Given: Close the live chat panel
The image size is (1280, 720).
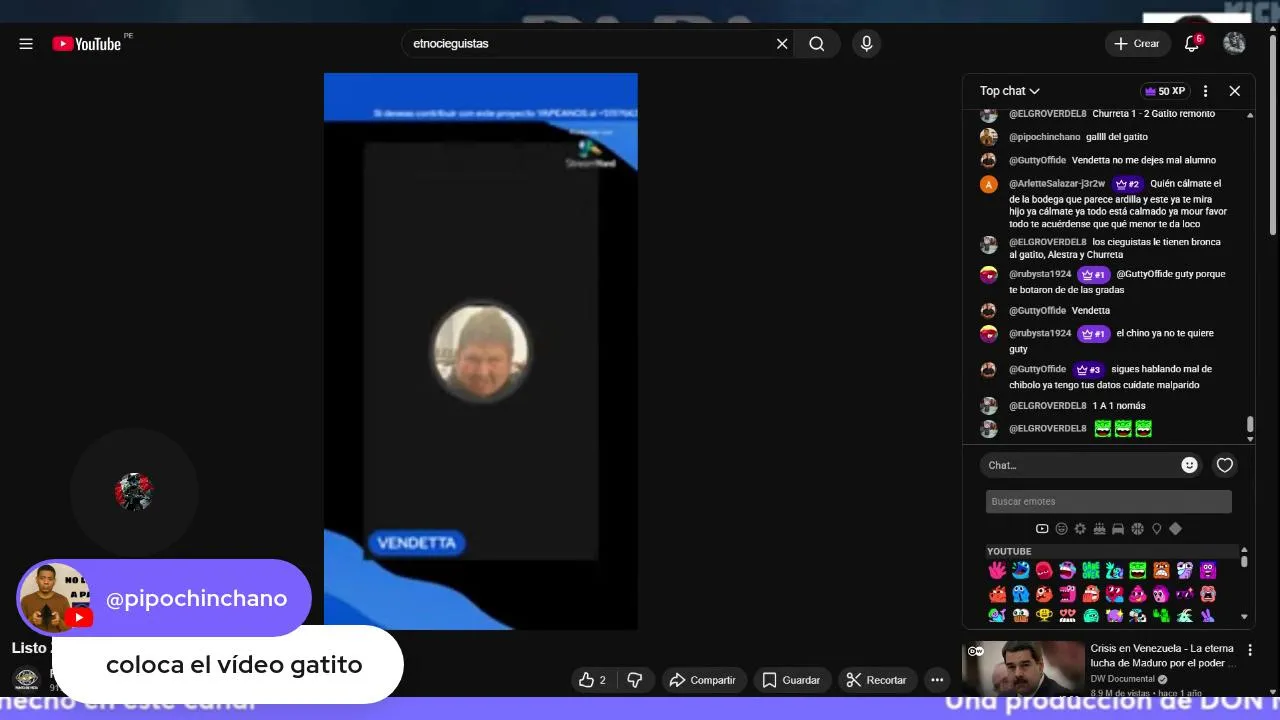Looking at the screenshot, I should (1235, 91).
